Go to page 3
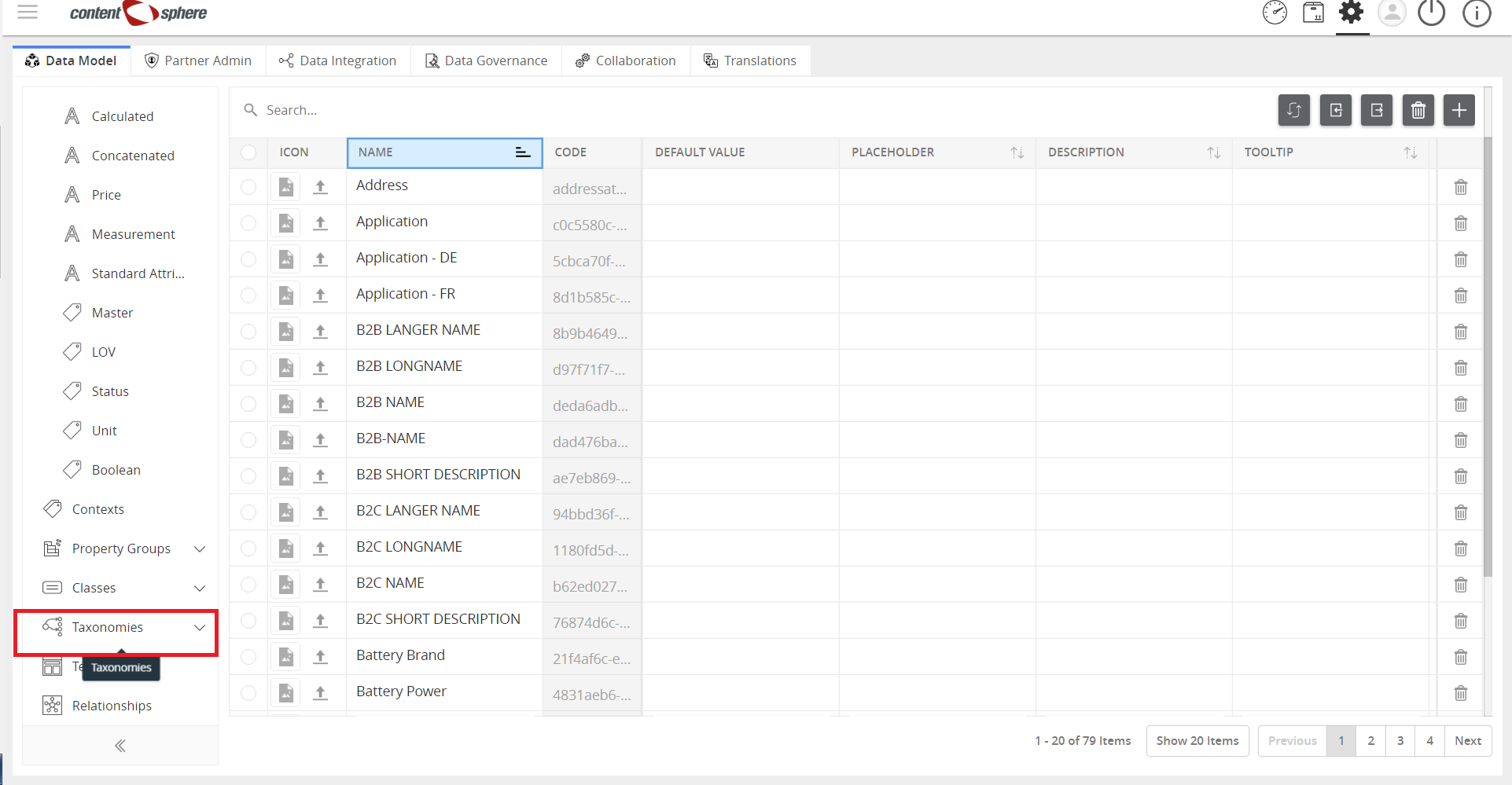 (1400, 741)
